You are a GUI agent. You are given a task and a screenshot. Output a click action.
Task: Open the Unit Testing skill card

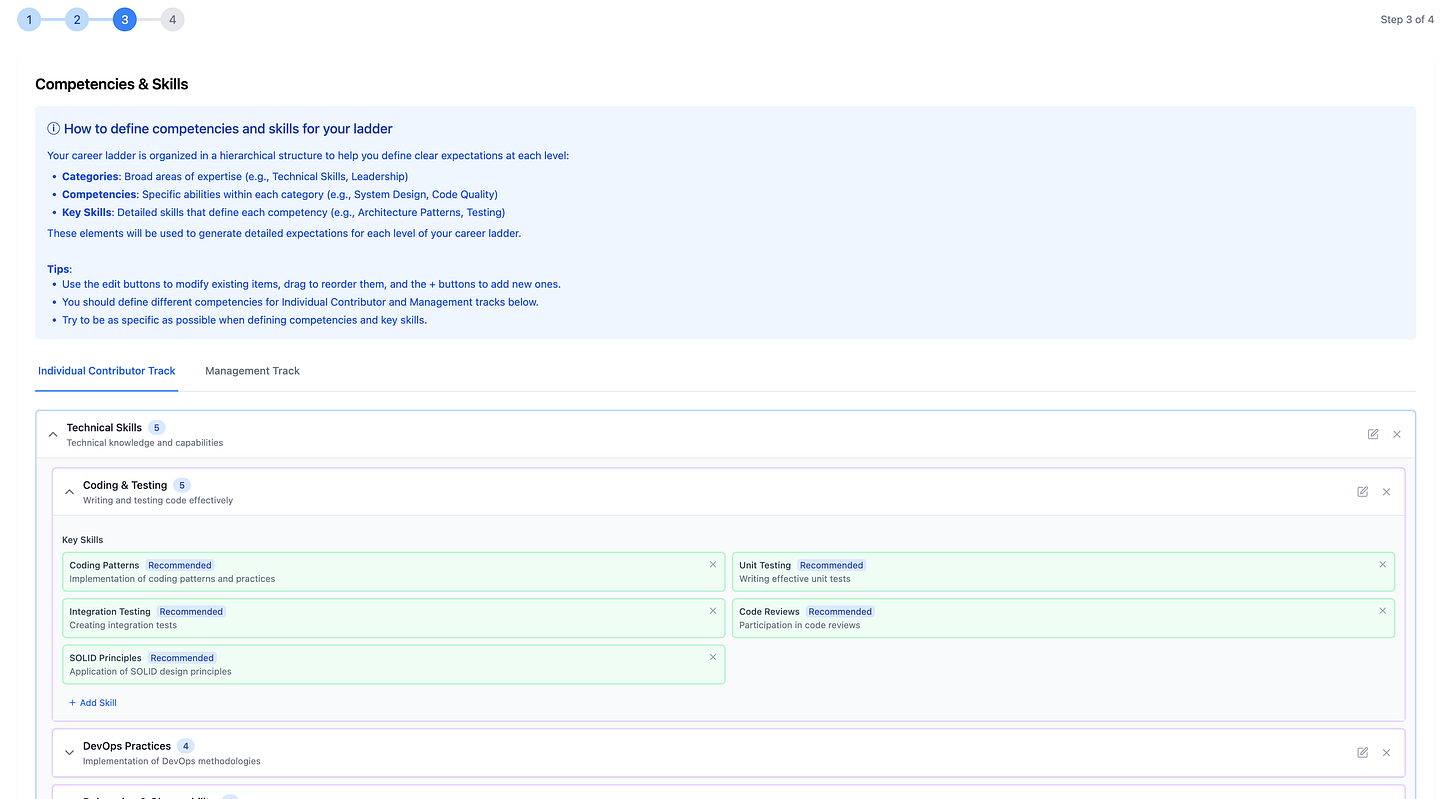(x=1063, y=572)
